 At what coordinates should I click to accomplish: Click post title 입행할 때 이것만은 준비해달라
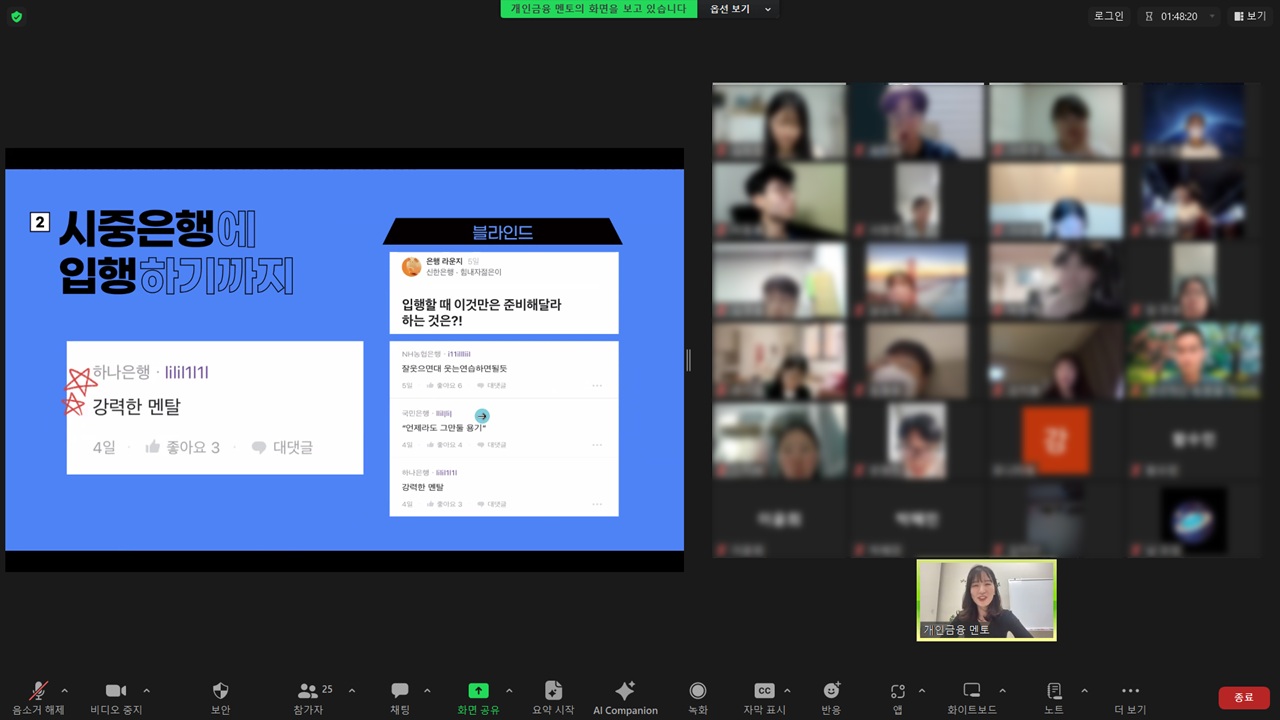481,312
